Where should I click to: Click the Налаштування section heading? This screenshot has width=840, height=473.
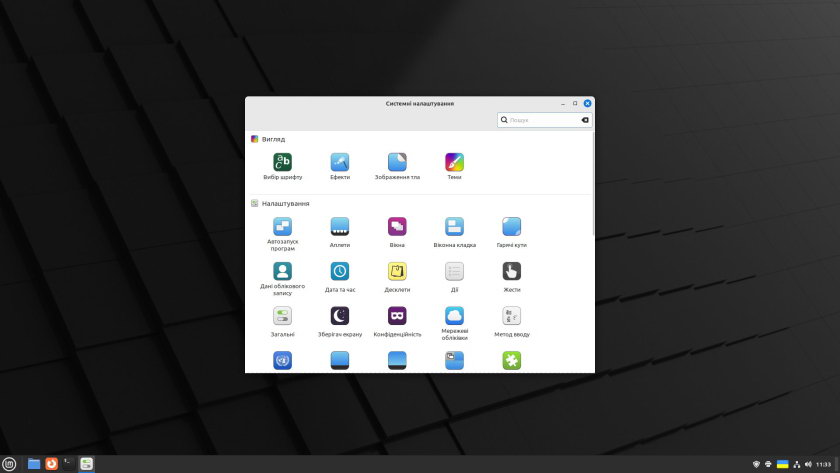[x=286, y=204]
